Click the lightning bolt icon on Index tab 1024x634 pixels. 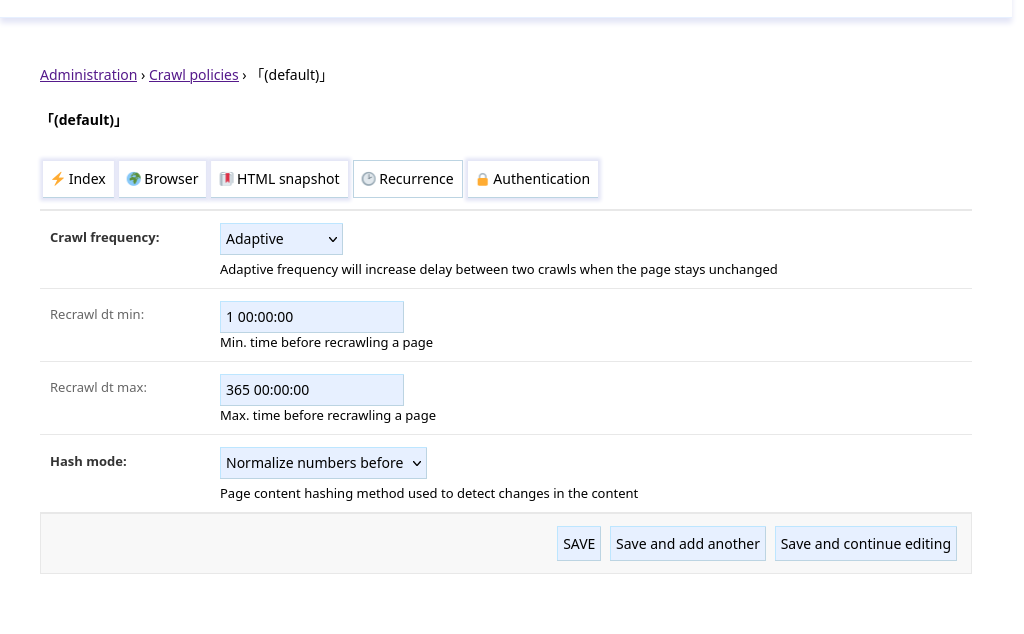click(57, 179)
